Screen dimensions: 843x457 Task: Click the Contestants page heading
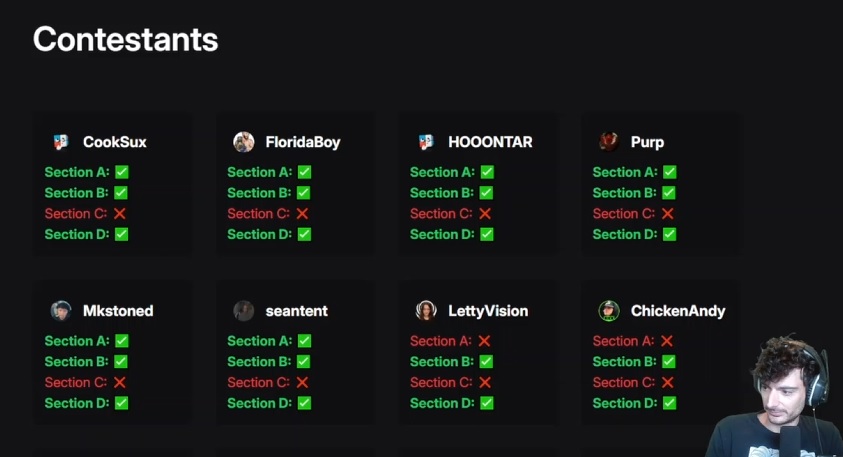(x=125, y=39)
